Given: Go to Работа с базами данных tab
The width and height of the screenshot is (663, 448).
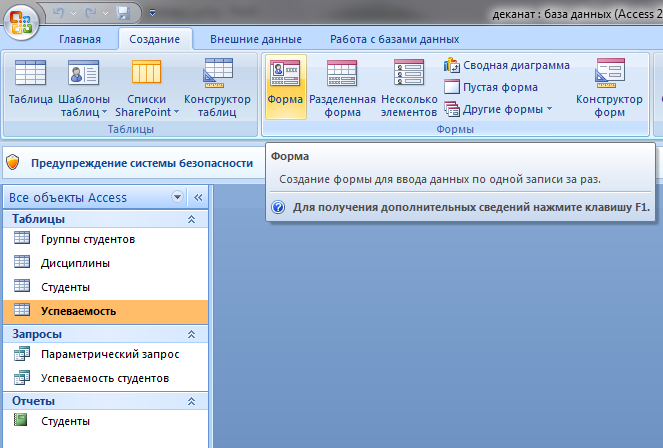Looking at the screenshot, I should [395, 39].
